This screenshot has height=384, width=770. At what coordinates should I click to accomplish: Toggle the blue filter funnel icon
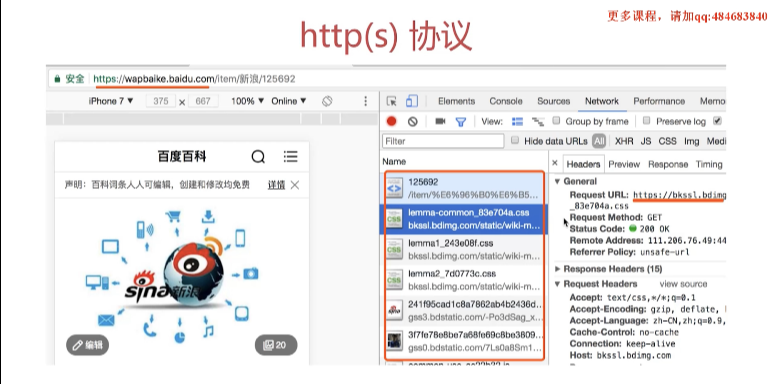tap(461, 122)
